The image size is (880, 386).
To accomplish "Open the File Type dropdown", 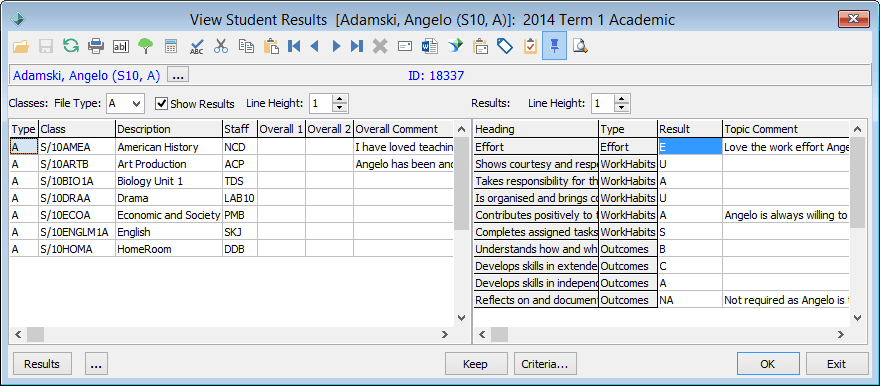I will click(x=135, y=103).
